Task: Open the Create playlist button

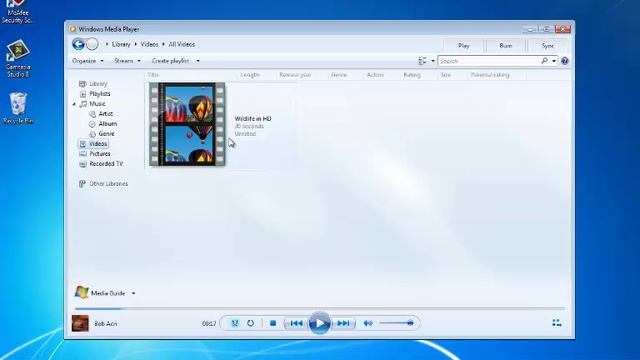Action: point(170,61)
